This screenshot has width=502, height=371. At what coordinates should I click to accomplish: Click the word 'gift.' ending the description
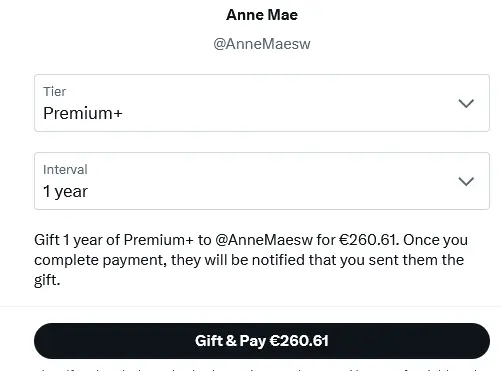tap(47, 280)
